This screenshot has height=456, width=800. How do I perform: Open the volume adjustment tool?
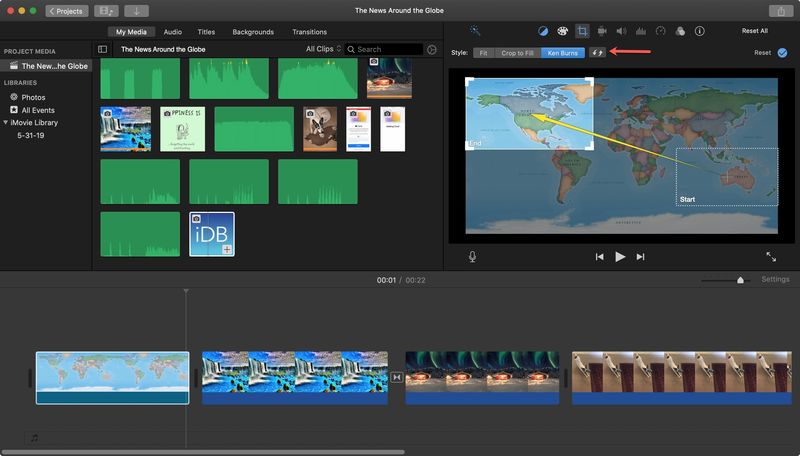(x=621, y=31)
